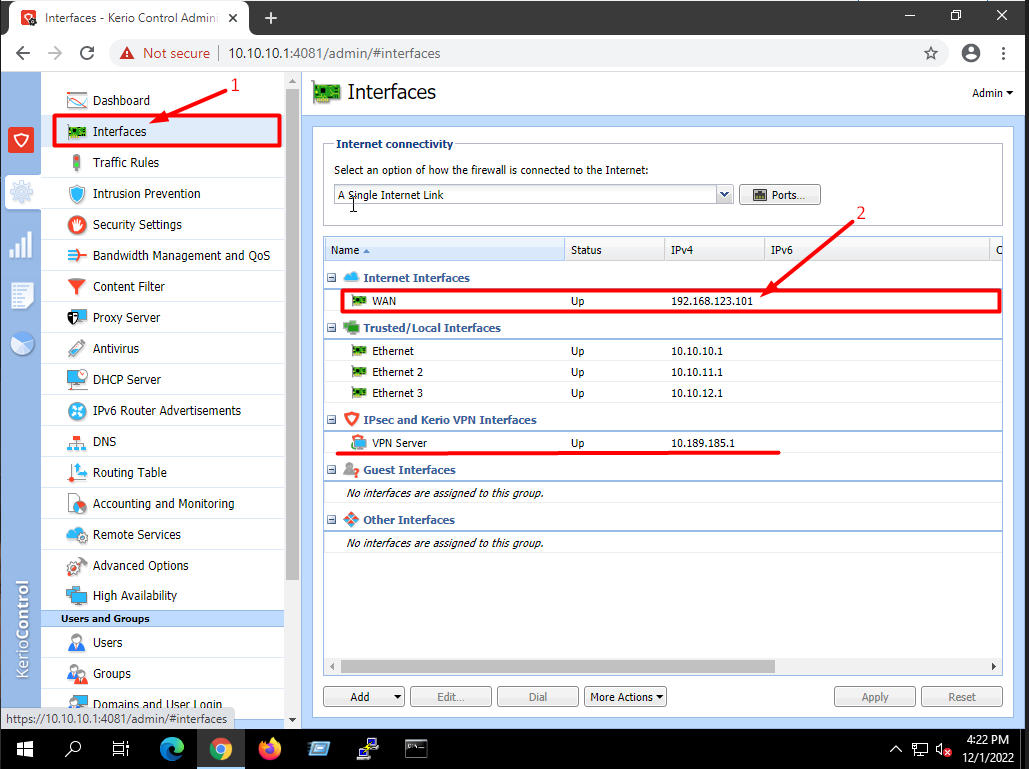Open the Logs document icon on left rail
The width and height of the screenshot is (1029, 769).
[21, 296]
